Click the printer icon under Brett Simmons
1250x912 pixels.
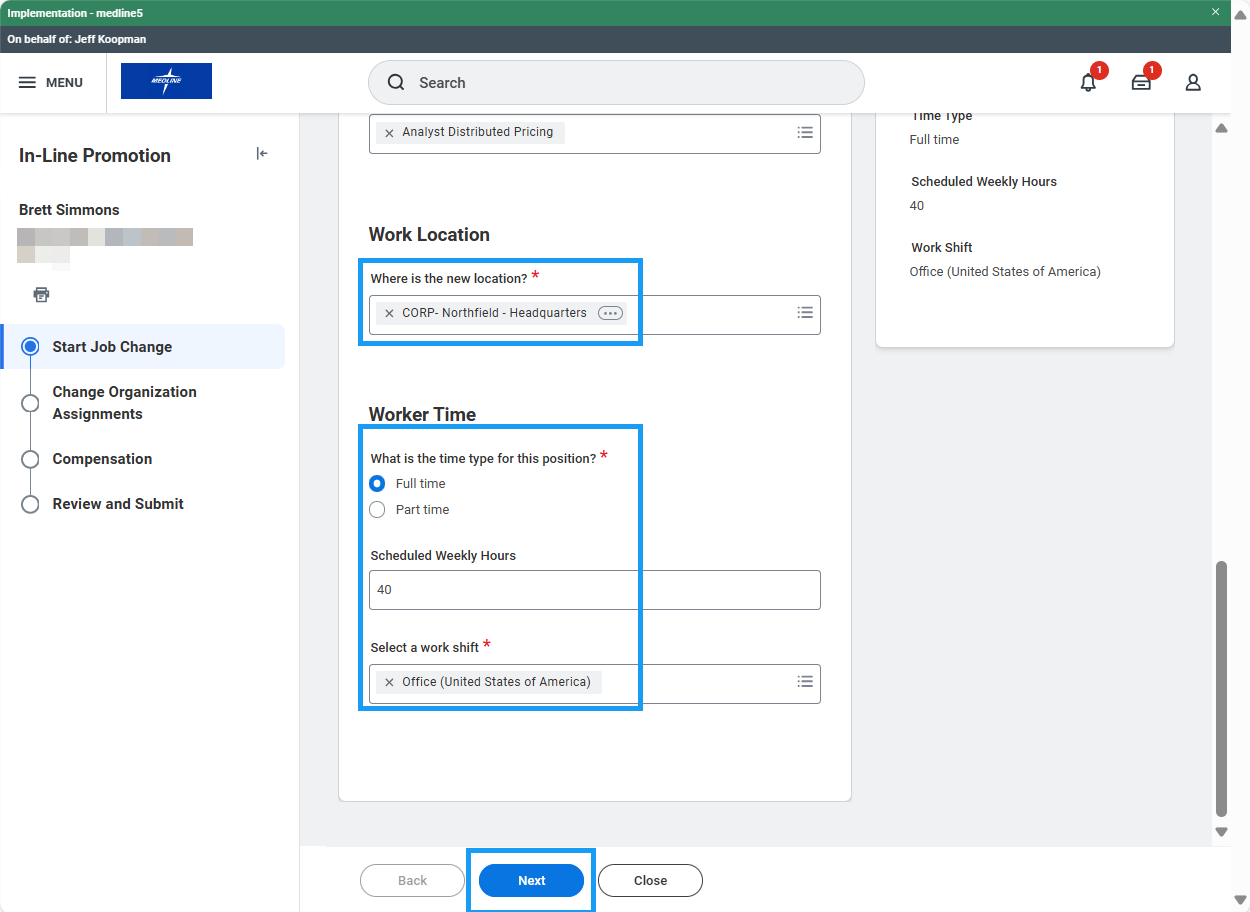tap(41, 295)
